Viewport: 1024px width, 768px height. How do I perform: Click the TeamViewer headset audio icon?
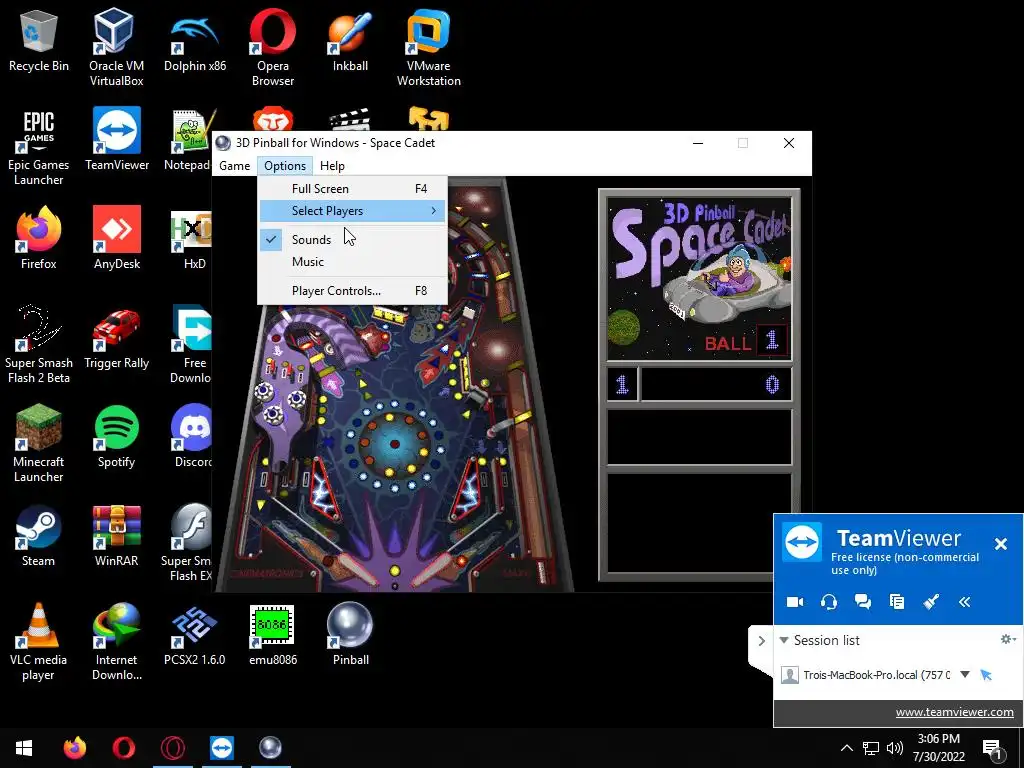click(x=829, y=602)
